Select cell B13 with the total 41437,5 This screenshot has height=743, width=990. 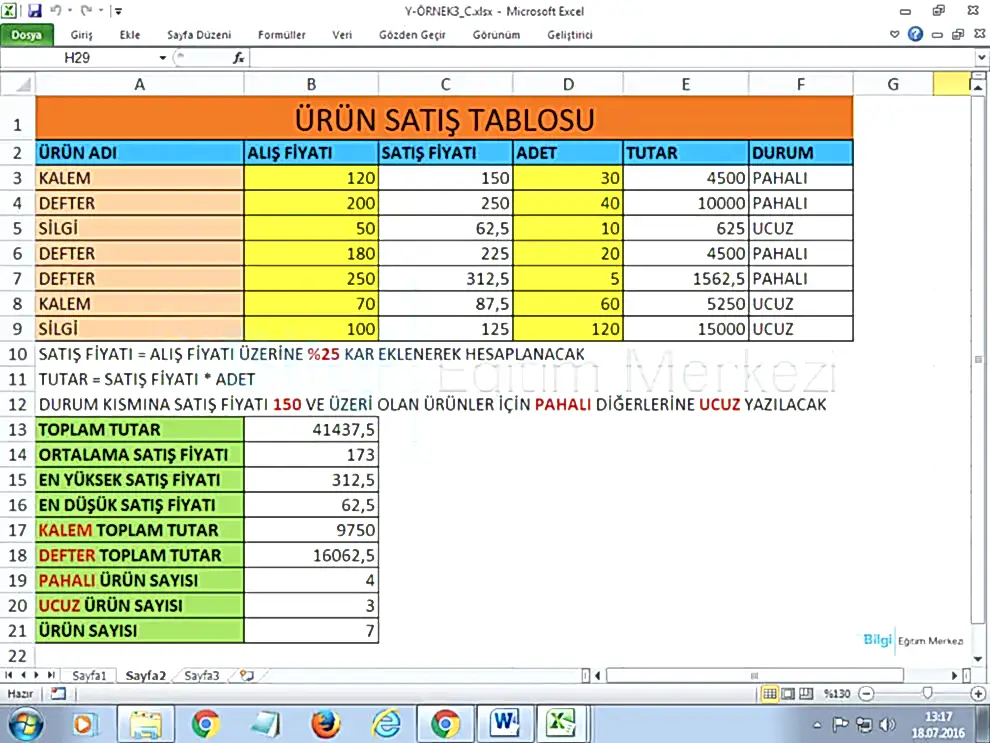pyautogui.click(x=311, y=430)
